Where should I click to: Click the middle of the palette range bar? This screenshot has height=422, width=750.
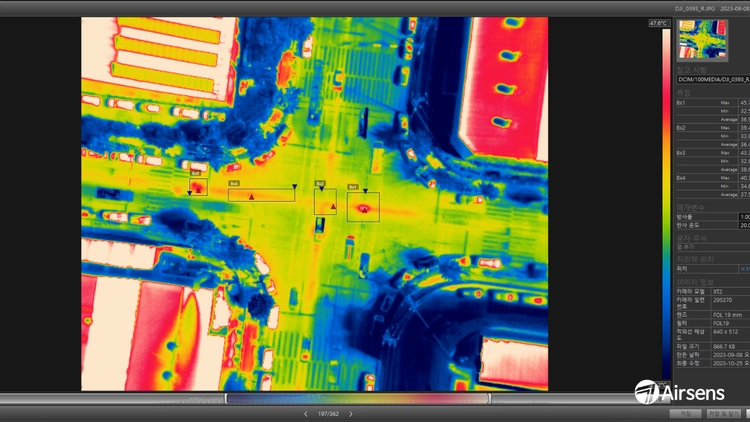[358, 398]
